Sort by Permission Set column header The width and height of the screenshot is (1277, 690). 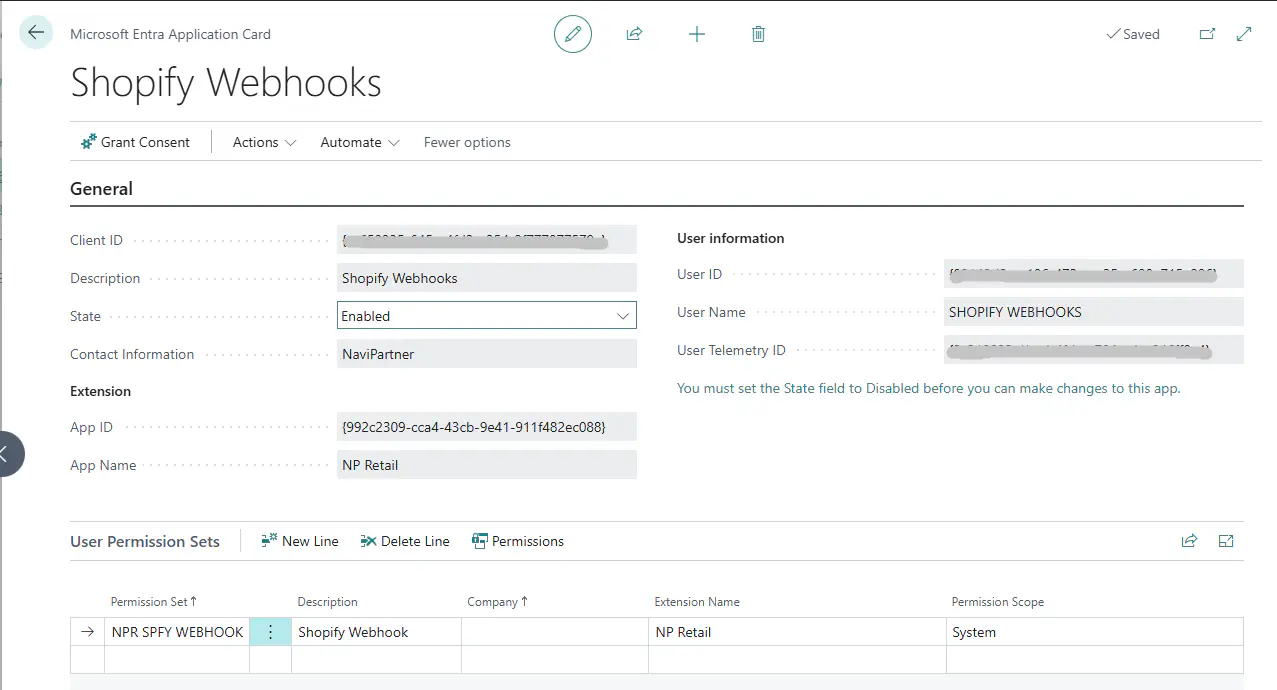[153, 602]
